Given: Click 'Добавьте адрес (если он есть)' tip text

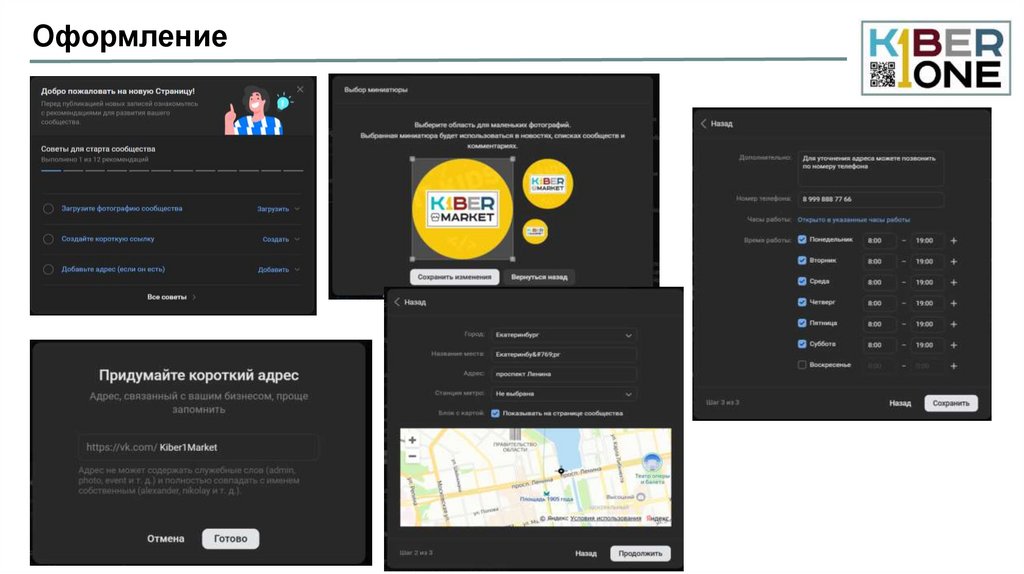Looking at the screenshot, I should [113, 269].
